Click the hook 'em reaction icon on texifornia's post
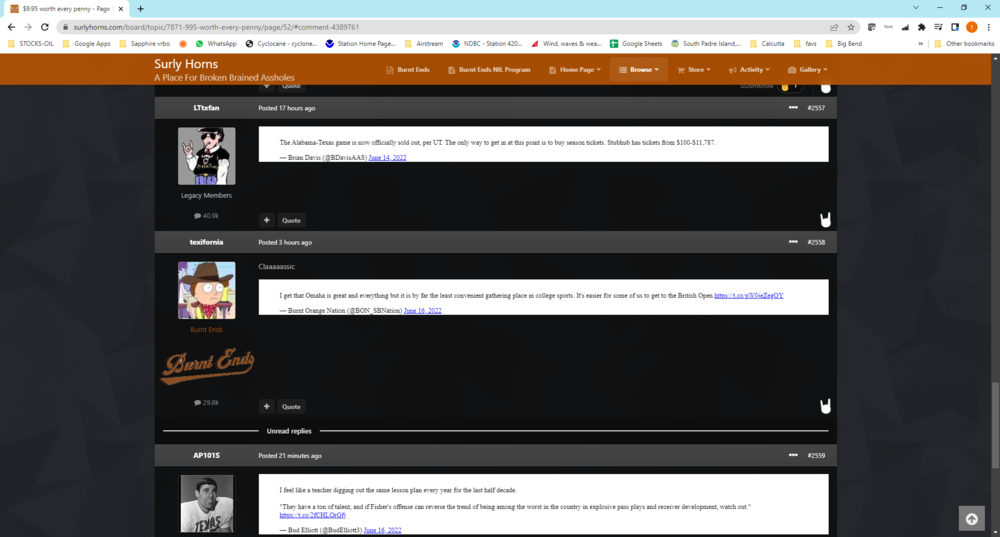Screen dimensions: 1000x537 [826, 406]
